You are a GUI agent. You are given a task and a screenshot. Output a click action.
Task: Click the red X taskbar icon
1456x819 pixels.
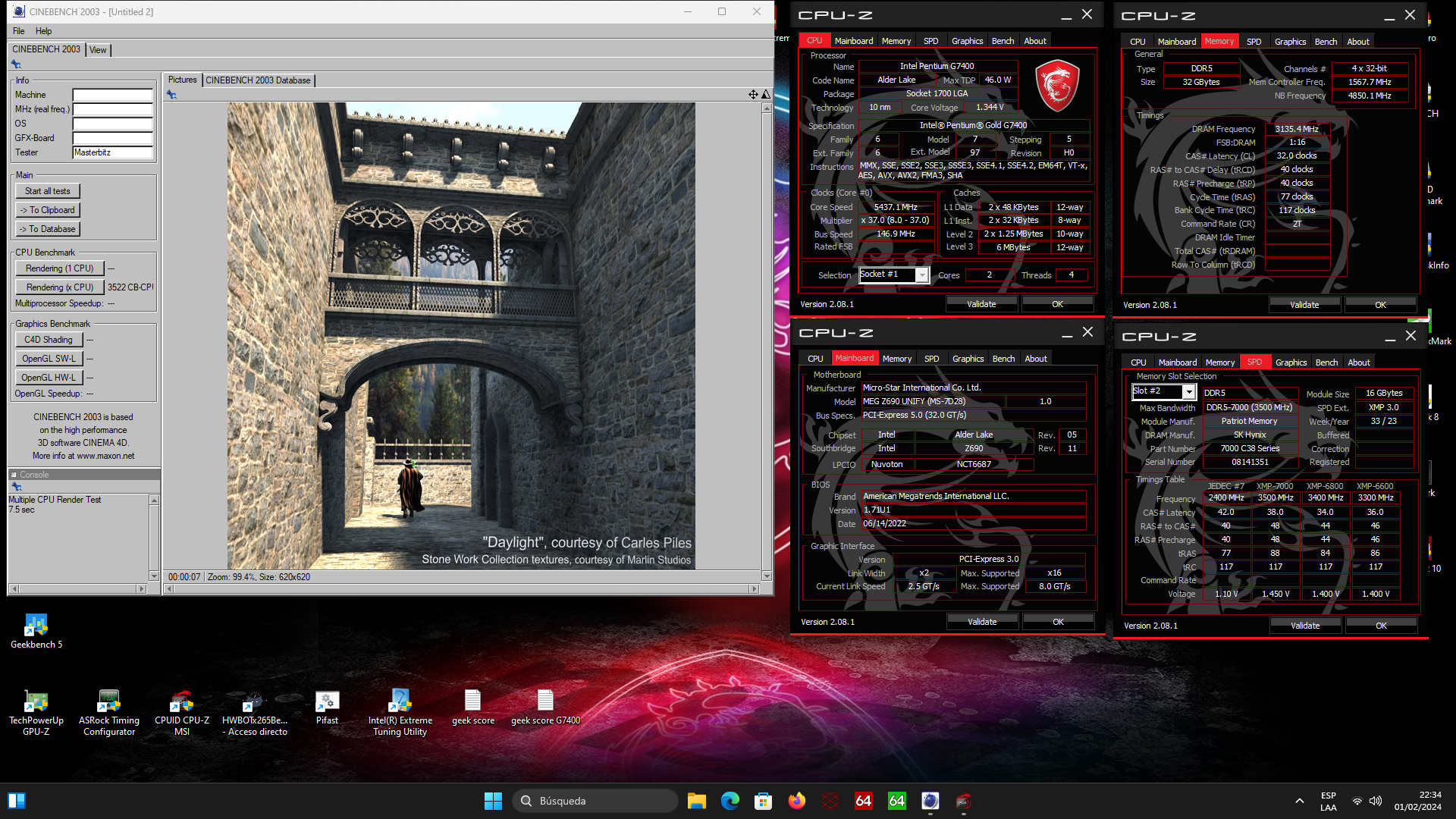tap(830, 801)
